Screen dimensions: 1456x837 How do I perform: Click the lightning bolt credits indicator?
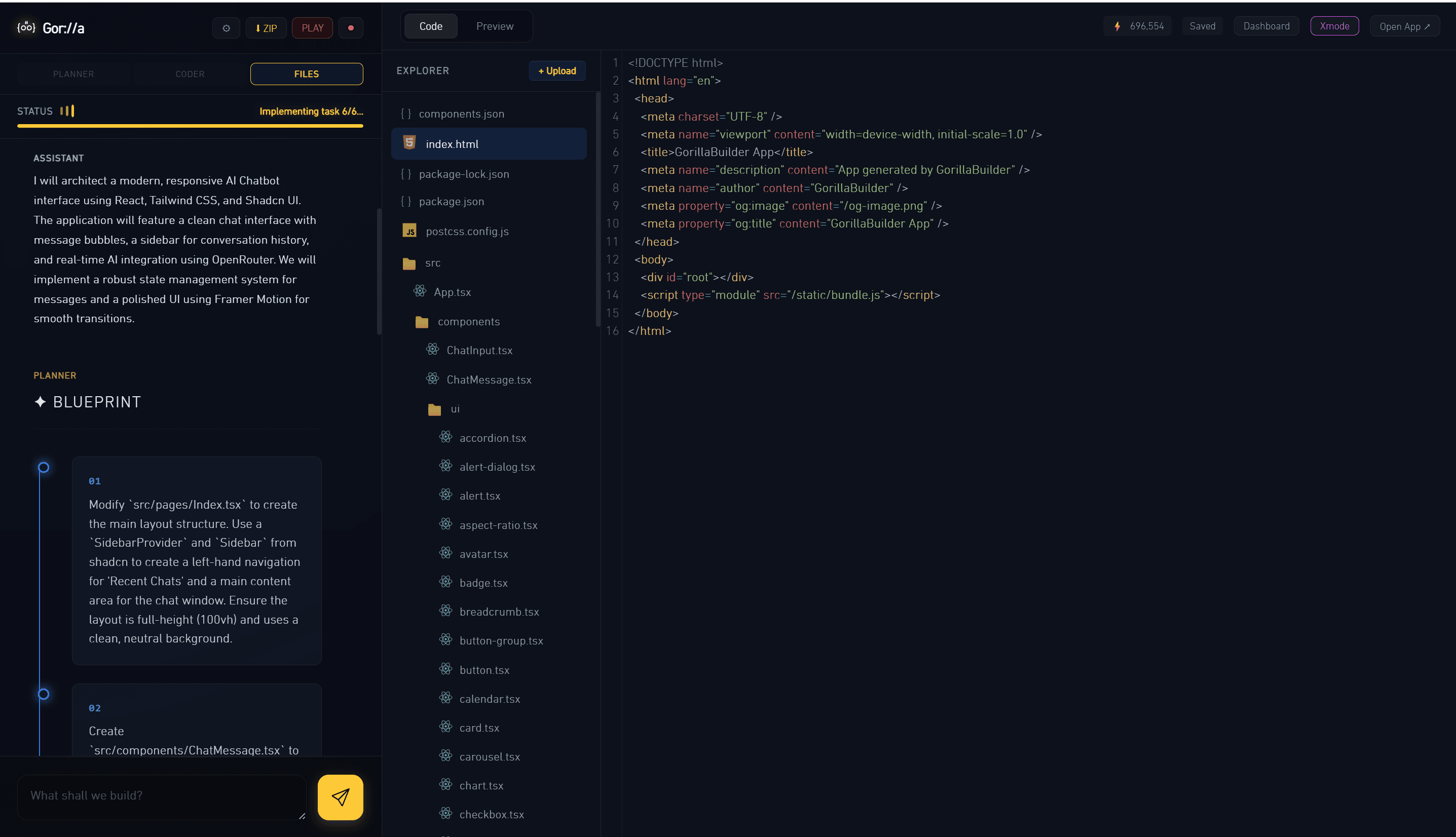(x=1117, y=26)
